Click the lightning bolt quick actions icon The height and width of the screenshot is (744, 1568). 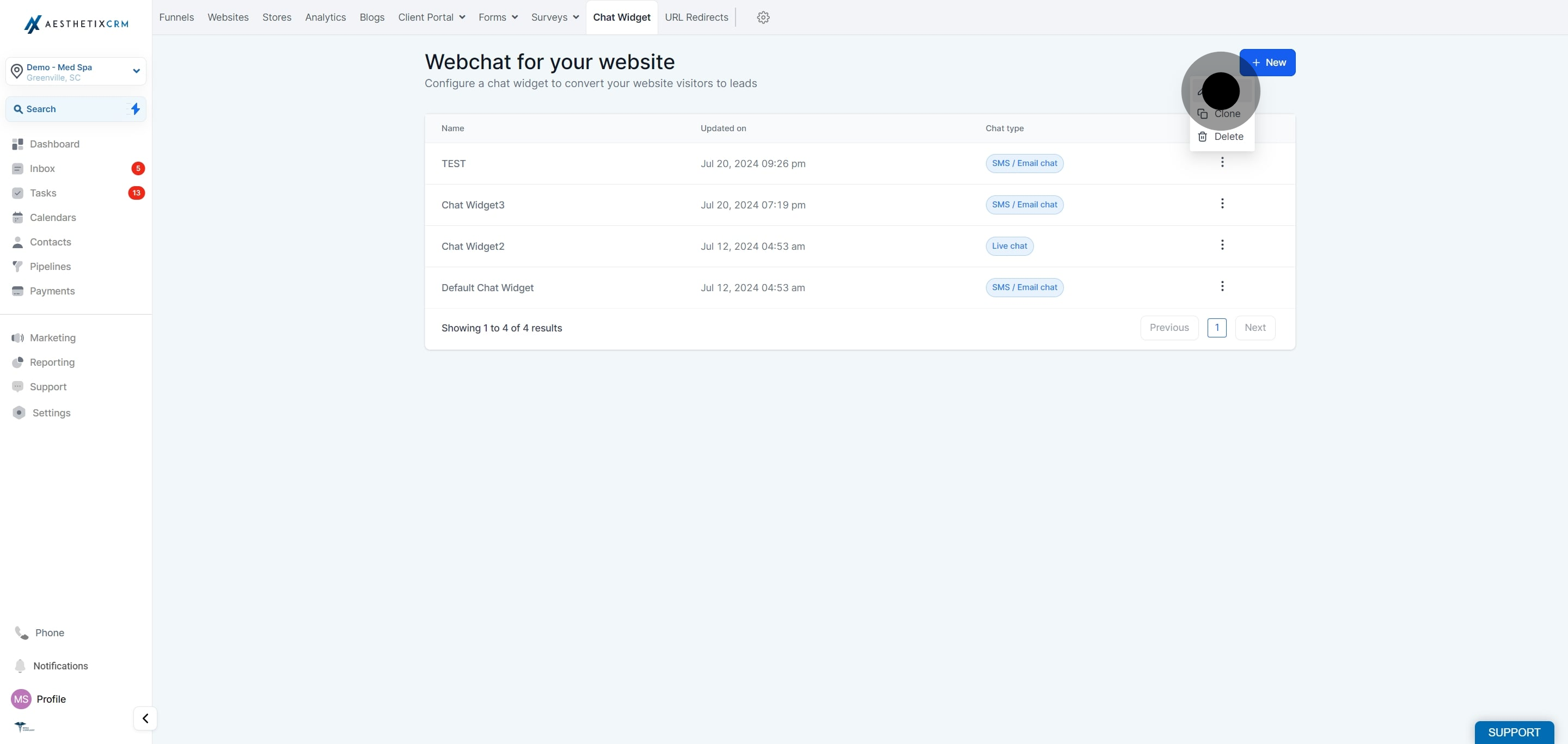135,109
